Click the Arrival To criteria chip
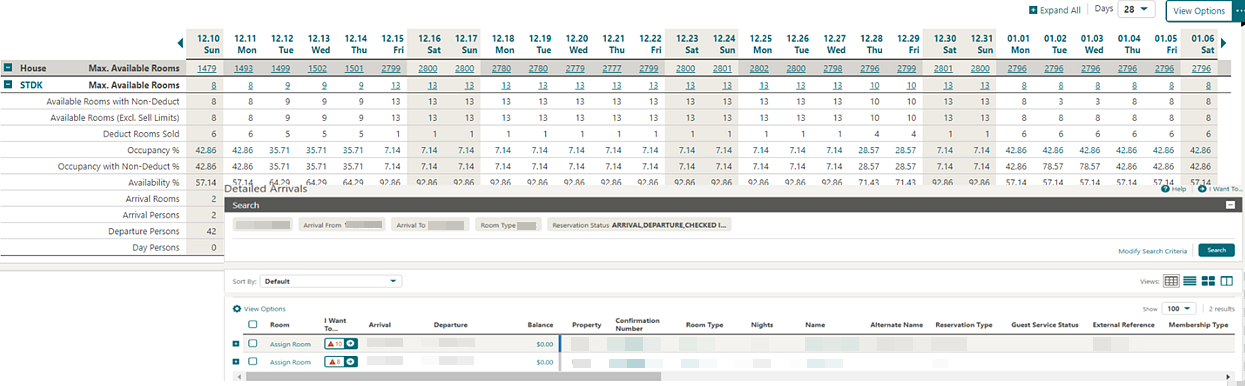 click(430, 226)
